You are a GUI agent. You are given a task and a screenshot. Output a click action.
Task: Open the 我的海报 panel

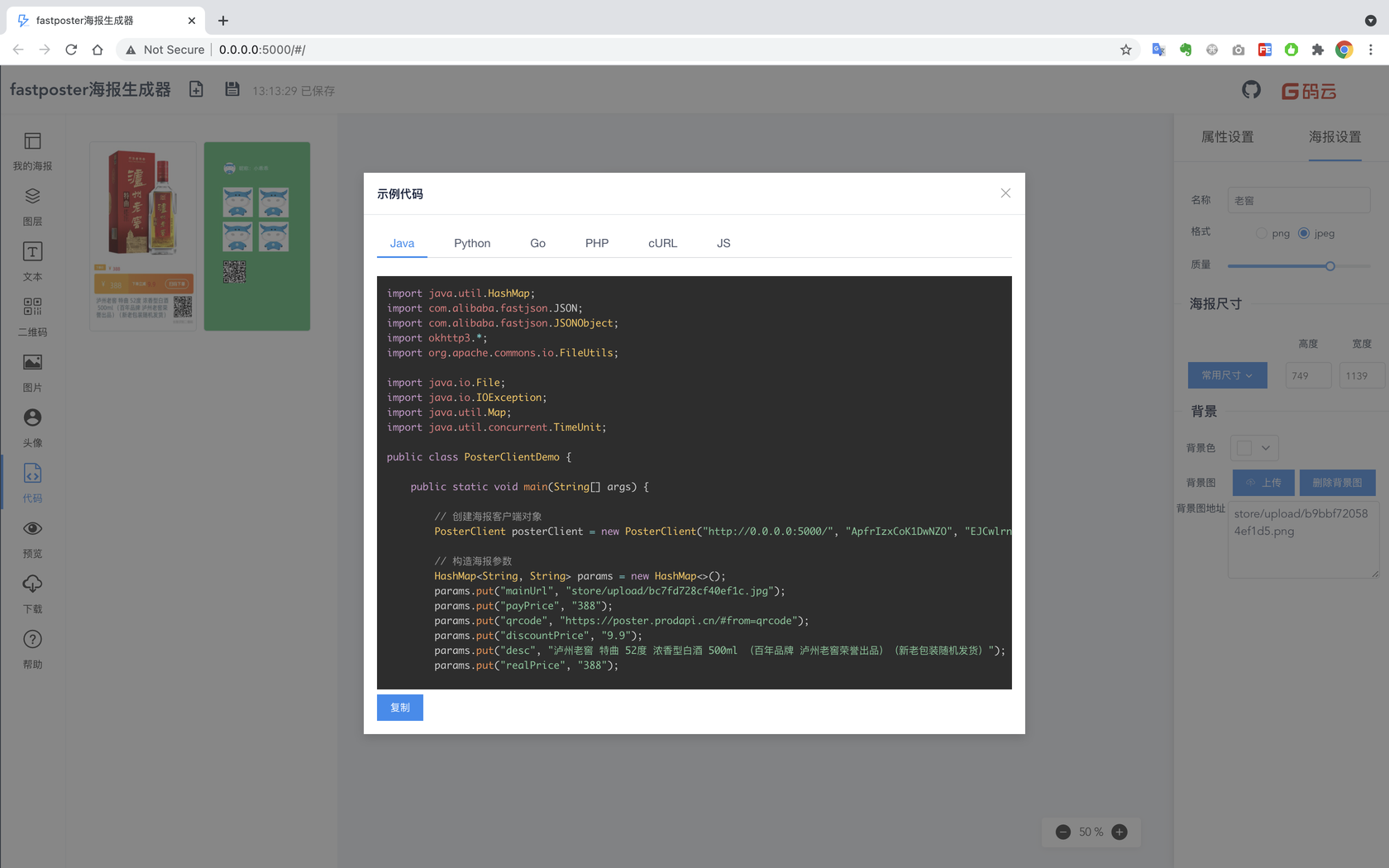click(32, 150)
